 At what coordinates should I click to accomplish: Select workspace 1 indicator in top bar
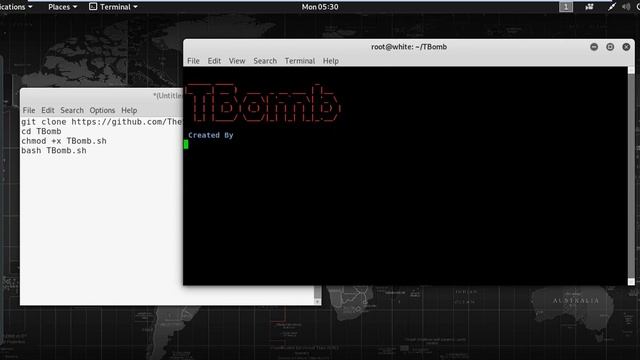566,7
